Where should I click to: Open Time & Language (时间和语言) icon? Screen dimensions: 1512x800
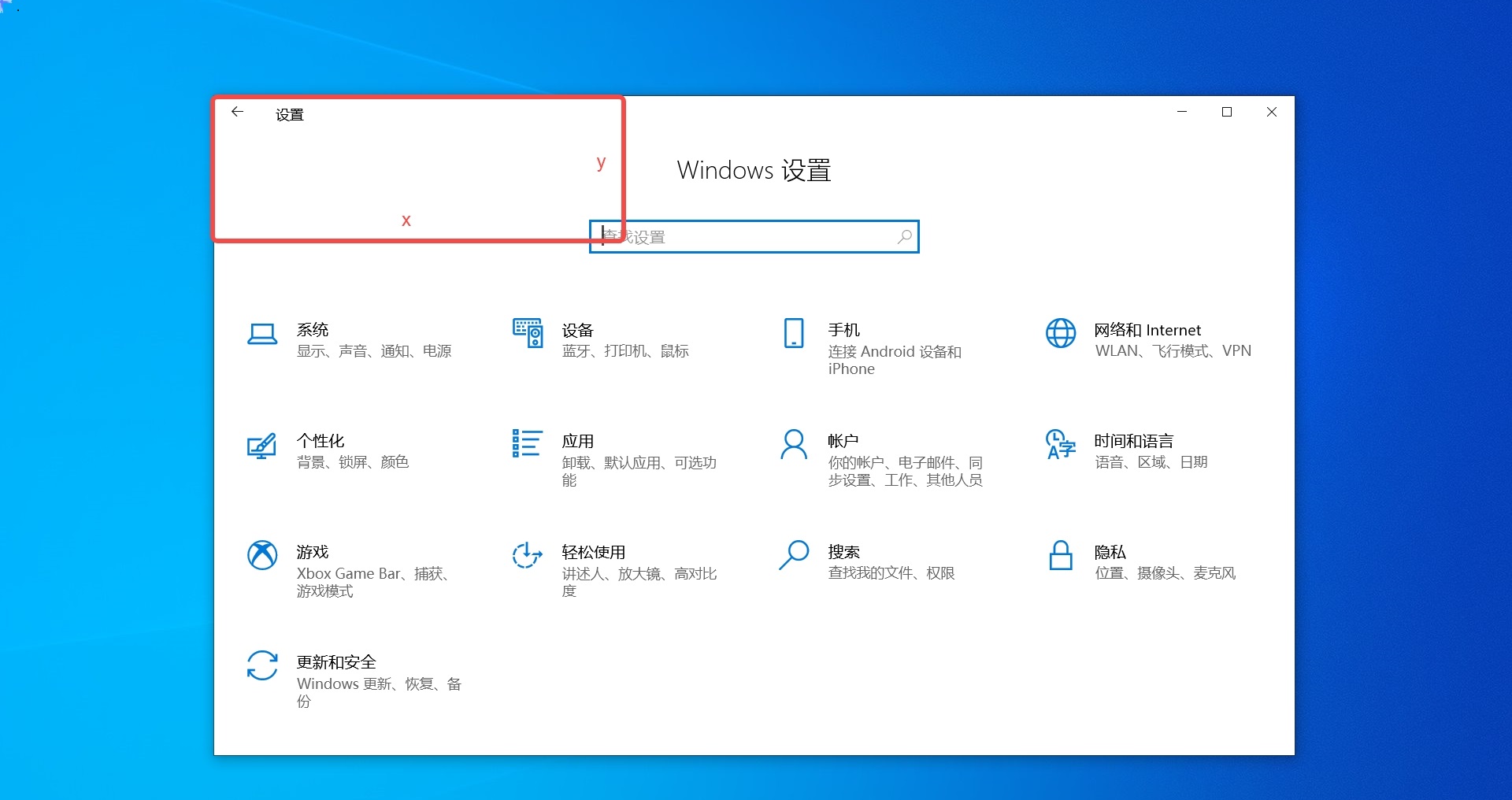click(1060, 444)
